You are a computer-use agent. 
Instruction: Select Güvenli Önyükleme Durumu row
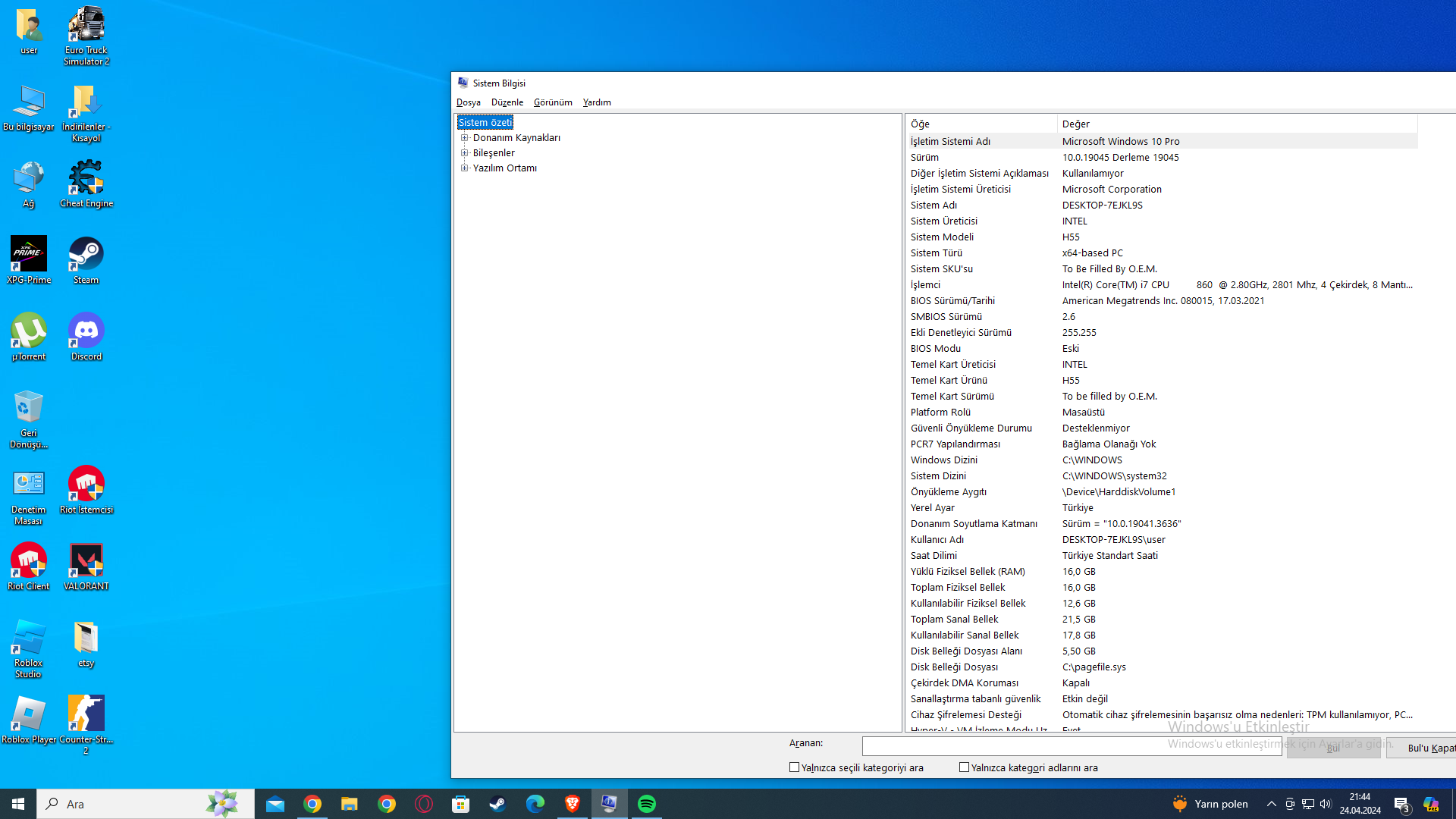(1162, 428)
